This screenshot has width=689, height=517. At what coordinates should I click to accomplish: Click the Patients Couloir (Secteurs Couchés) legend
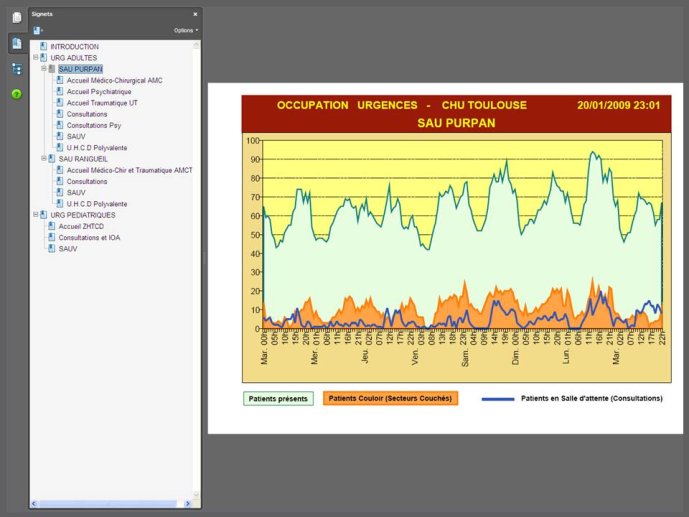(x=390, y=398)
